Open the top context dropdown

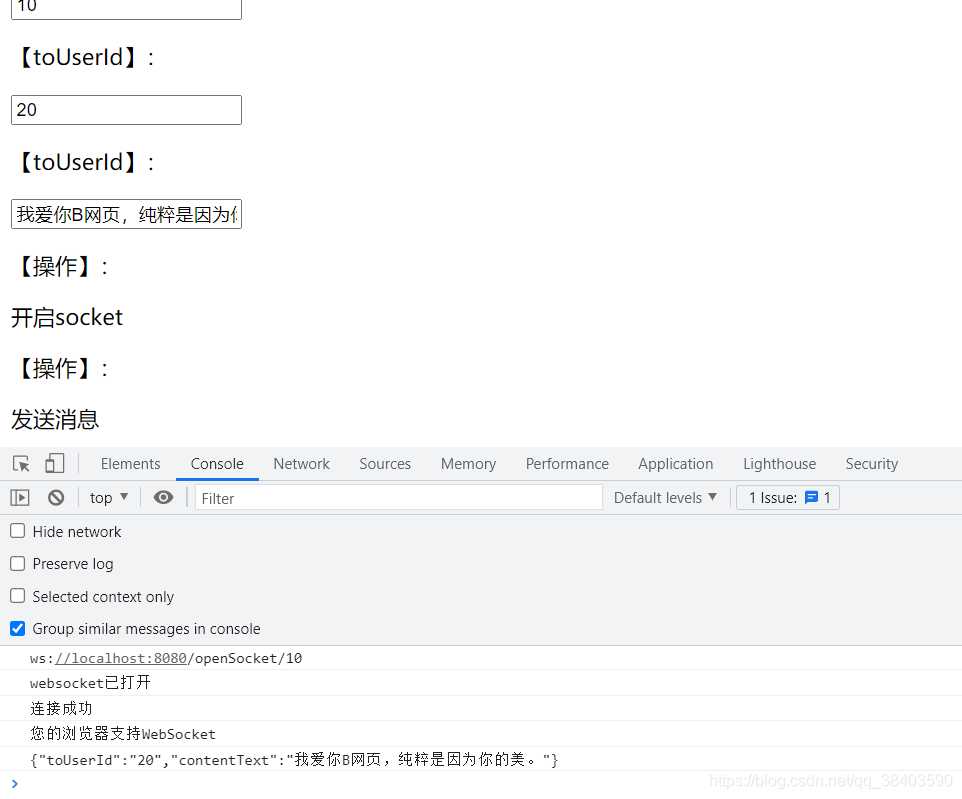pos(108,497)
